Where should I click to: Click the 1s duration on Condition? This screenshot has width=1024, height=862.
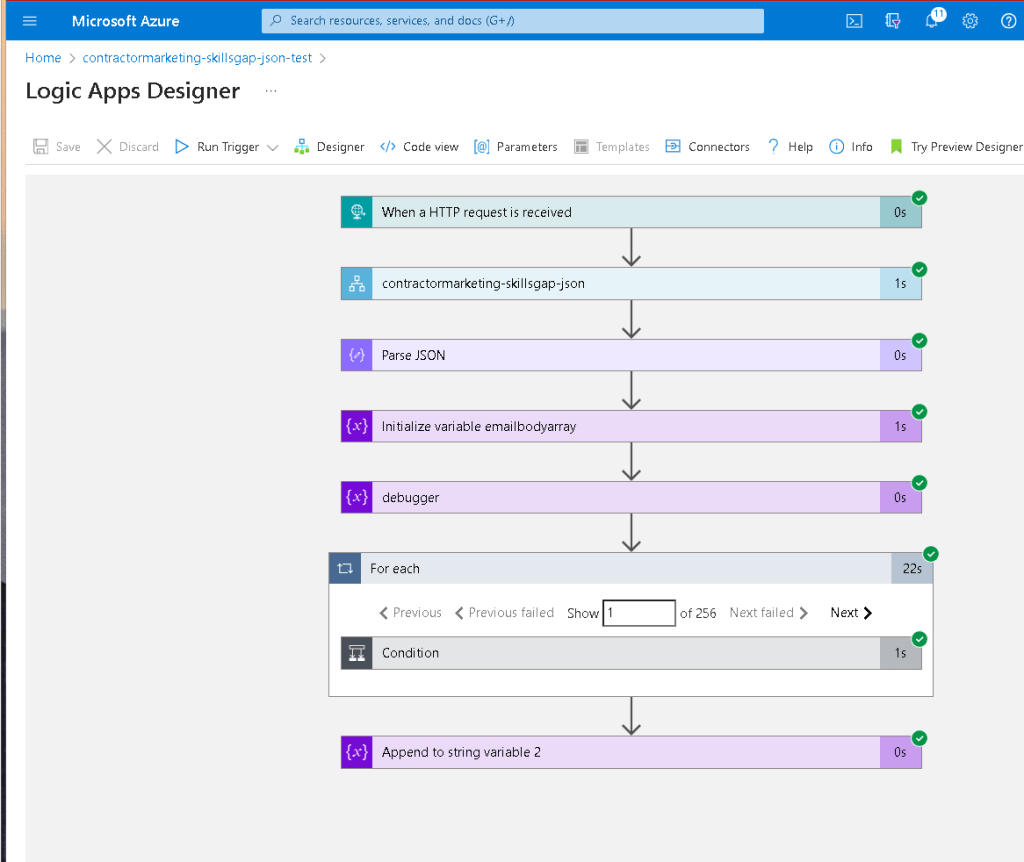(x=901, y=653)
